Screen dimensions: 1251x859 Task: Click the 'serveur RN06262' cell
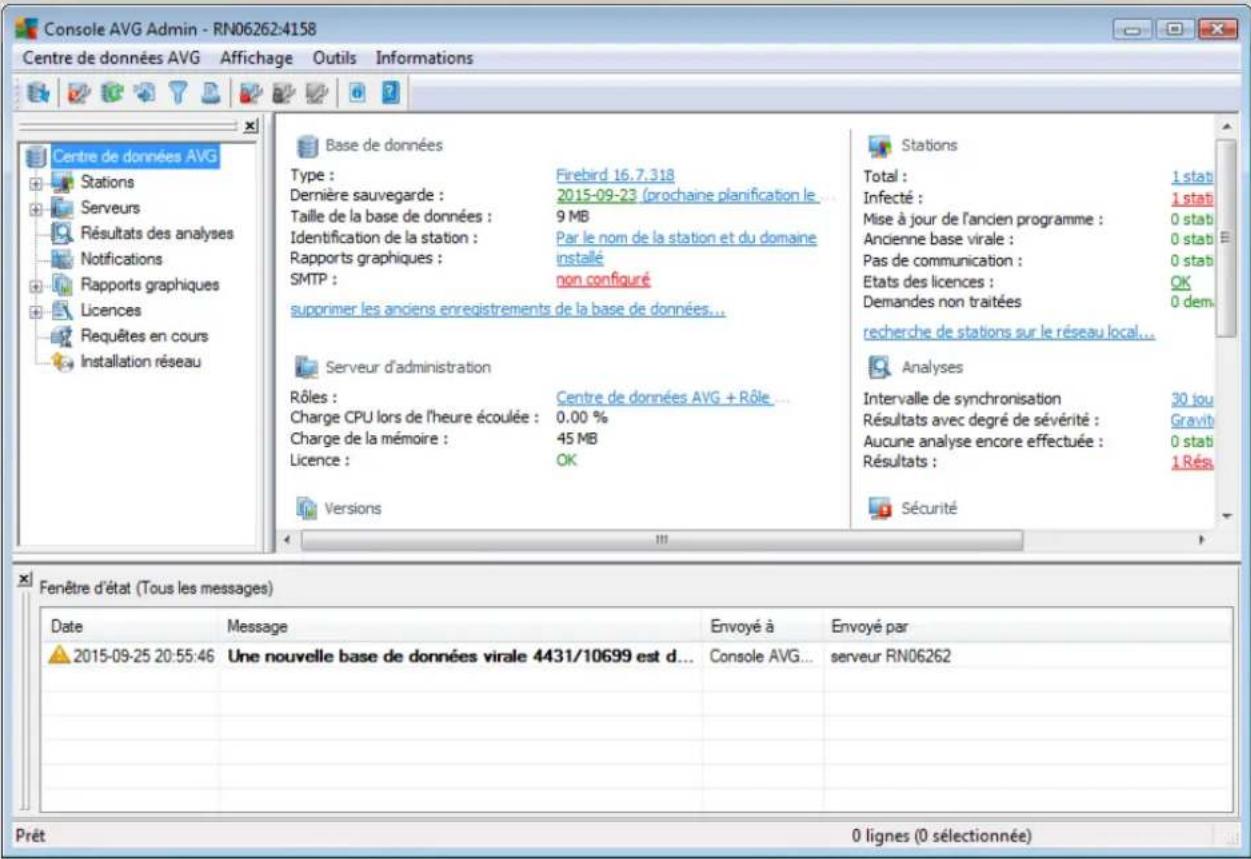click(x=890, y=657)
